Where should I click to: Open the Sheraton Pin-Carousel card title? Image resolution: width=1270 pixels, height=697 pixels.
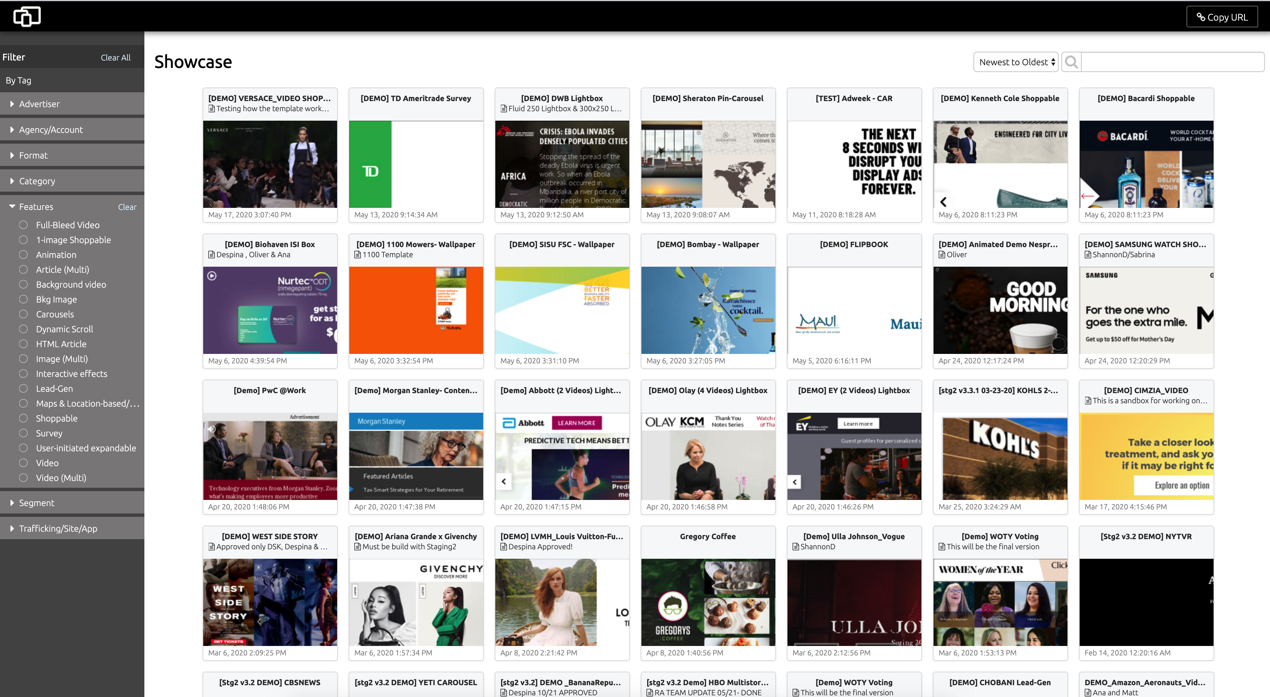click(x=708, y=99)
